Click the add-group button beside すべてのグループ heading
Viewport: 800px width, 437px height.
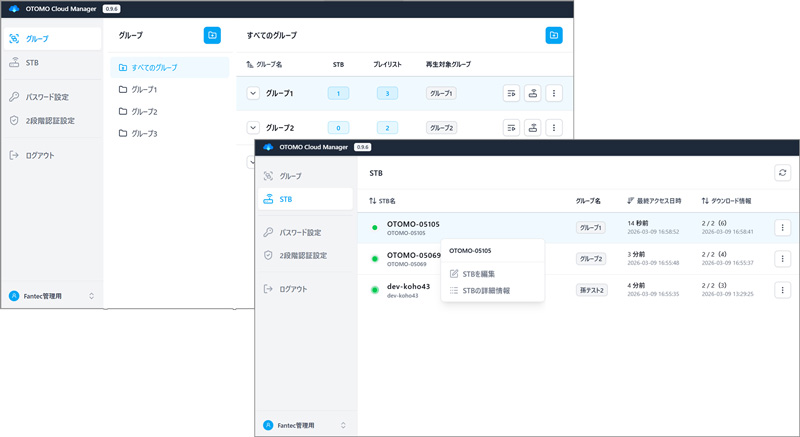tap(554, 35)
